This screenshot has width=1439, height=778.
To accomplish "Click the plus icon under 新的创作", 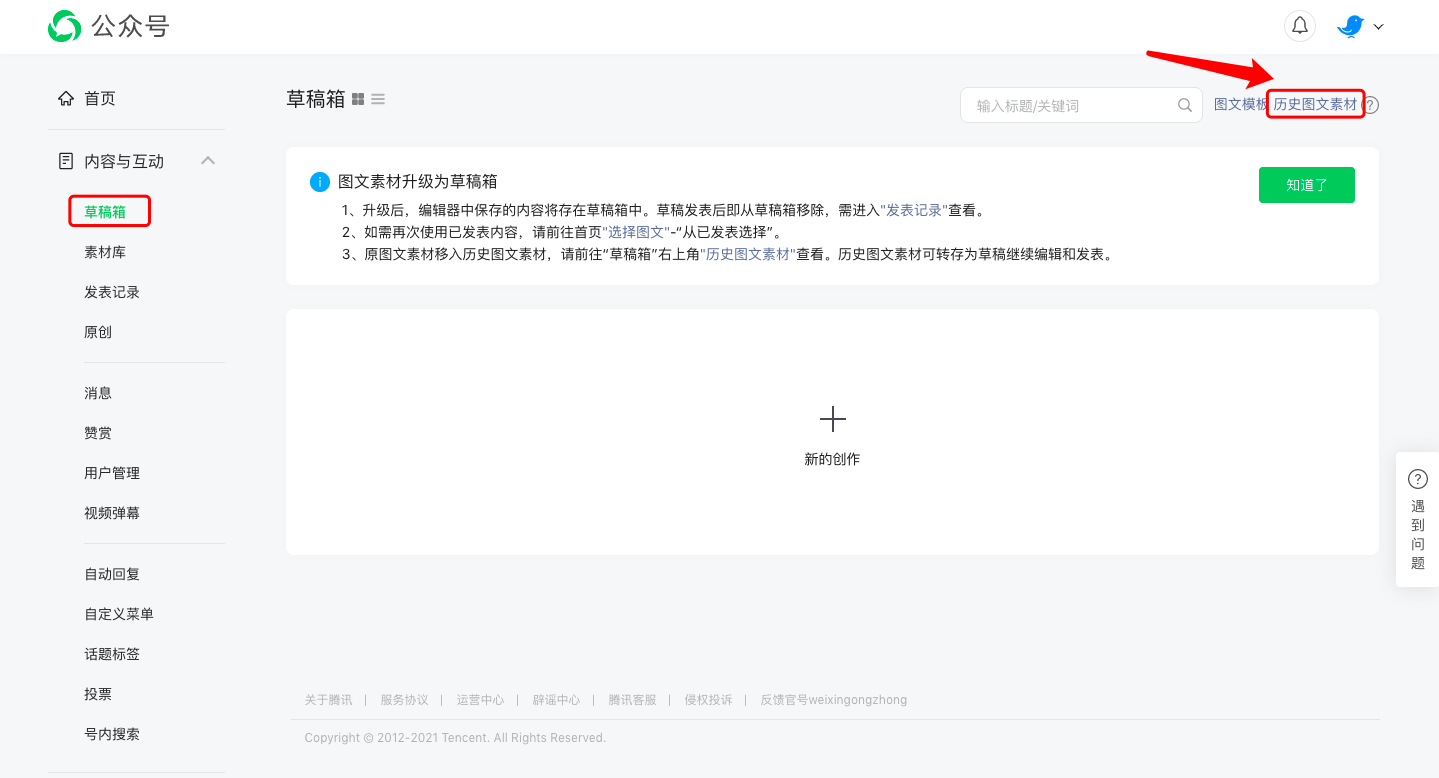I will click(x=832, y=418).
